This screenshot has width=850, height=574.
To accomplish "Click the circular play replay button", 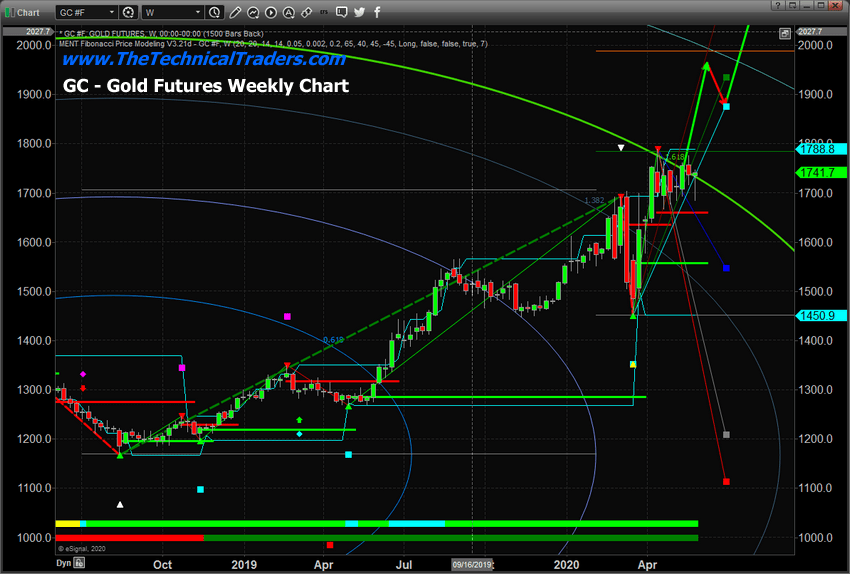I will click(271, 12).
